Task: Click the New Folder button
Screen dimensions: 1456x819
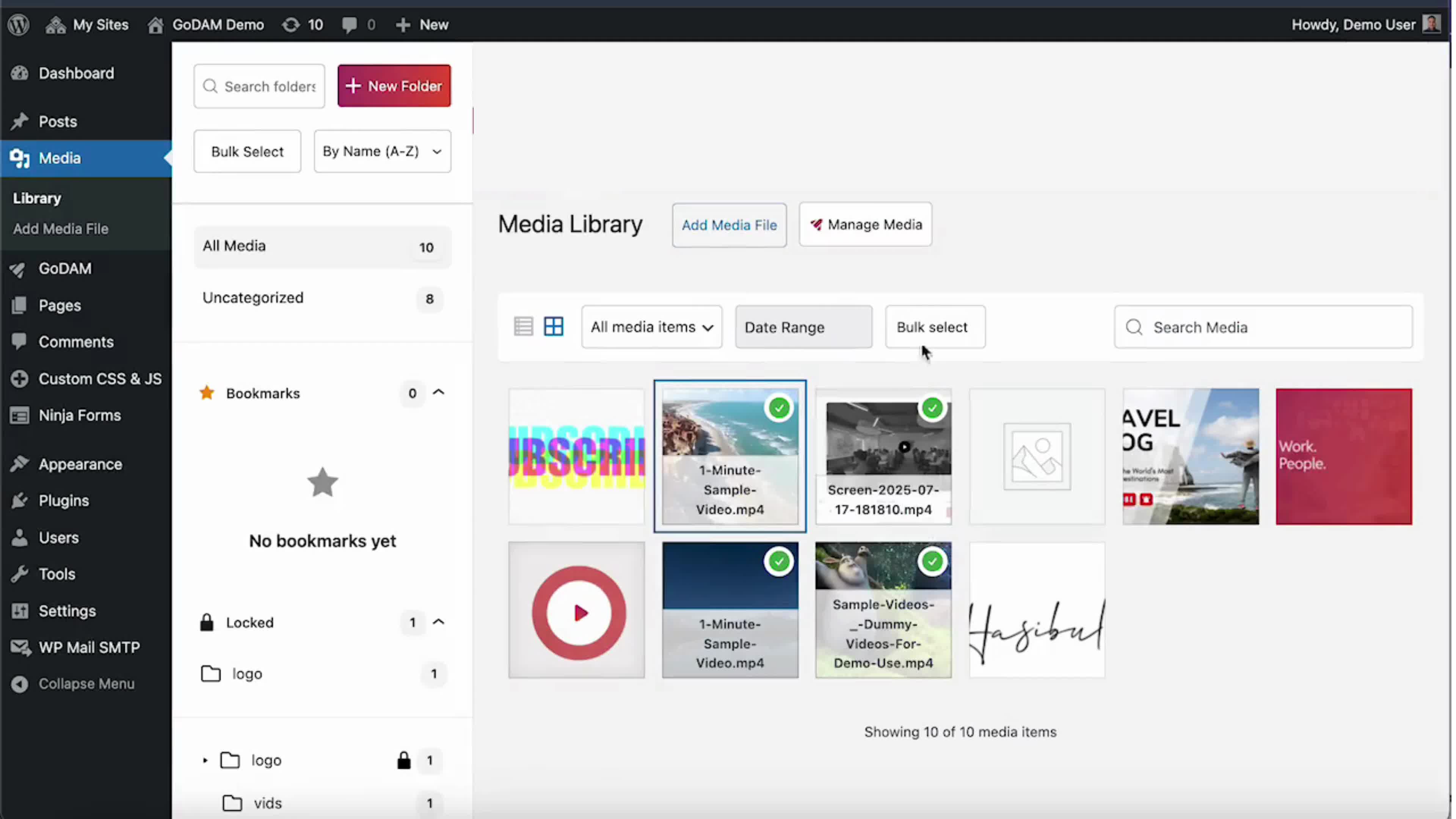Action: click(394, 86)
